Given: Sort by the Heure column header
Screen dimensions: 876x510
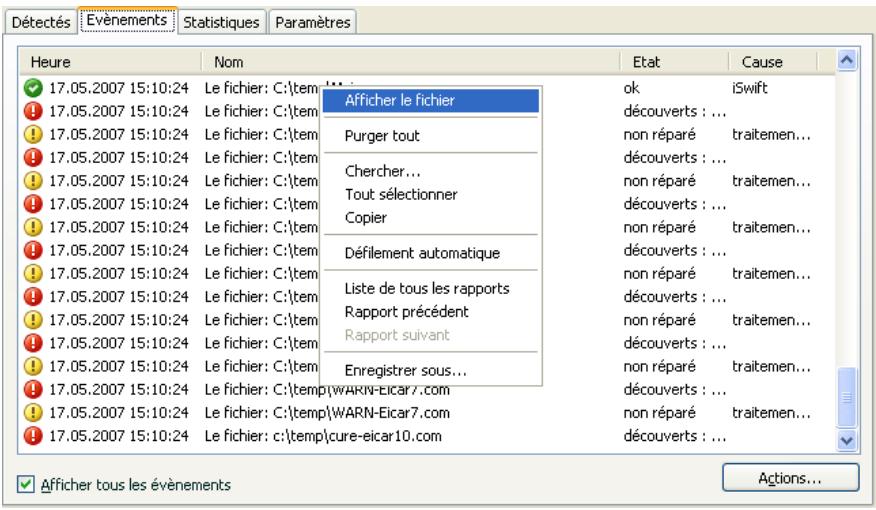Looking at the screenshot, I should point(111,62).
